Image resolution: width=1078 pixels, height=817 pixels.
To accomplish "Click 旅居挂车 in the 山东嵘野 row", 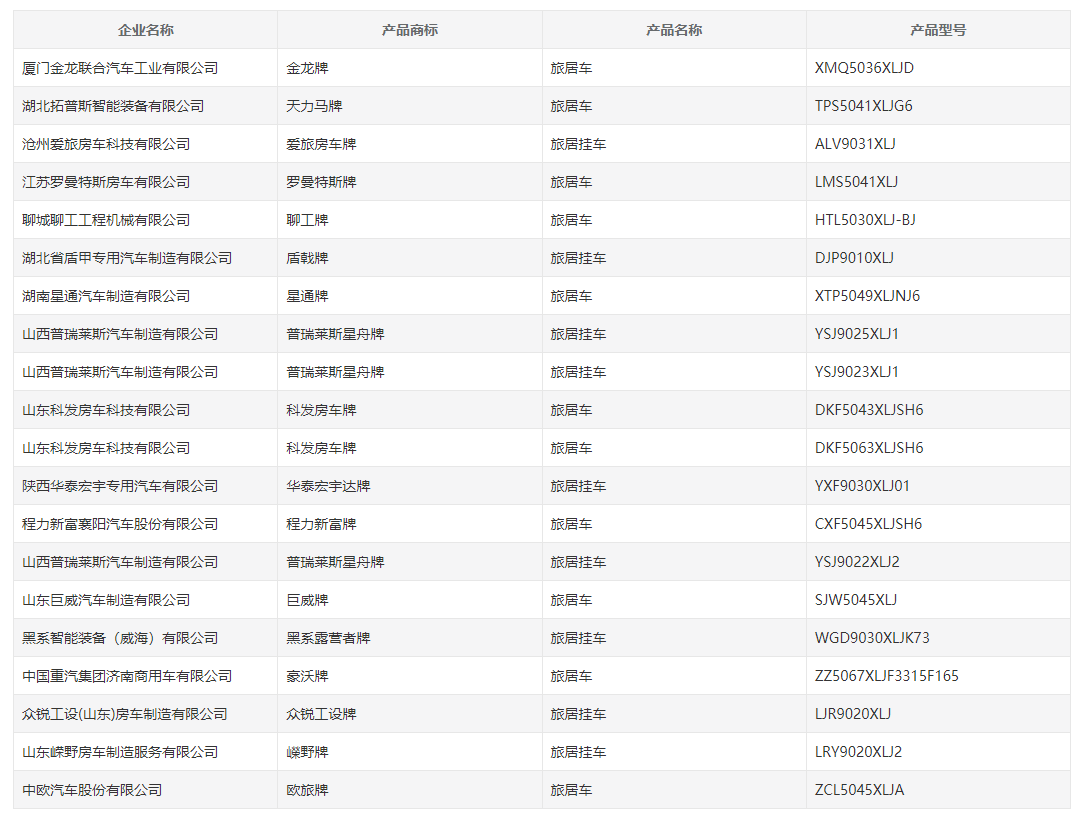I will click(x=578, y=752).
